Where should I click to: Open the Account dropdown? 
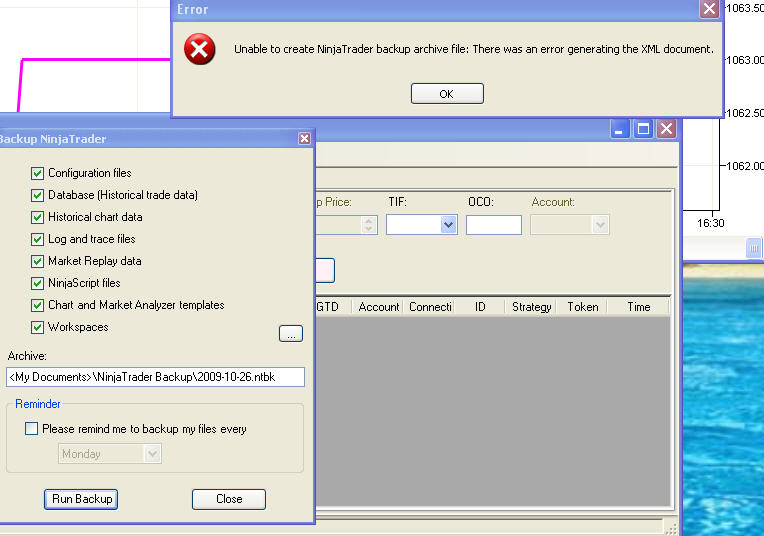pos(600,225)
